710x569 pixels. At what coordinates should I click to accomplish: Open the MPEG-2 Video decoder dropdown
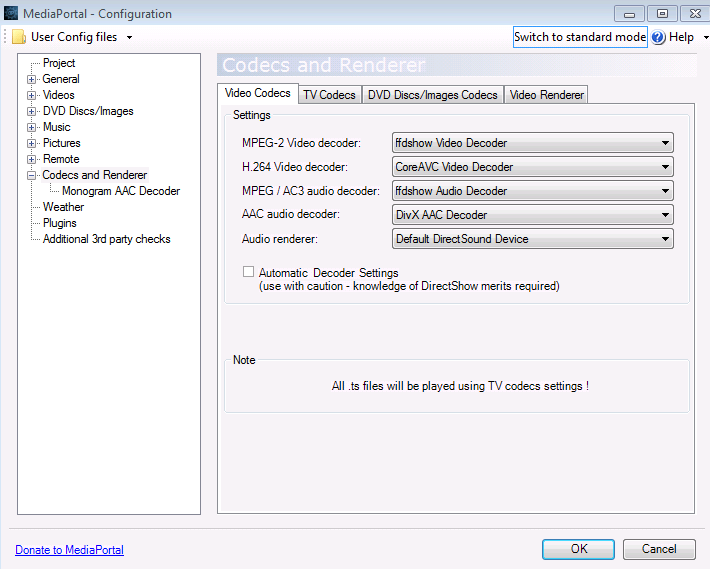(x=532, y=143)
